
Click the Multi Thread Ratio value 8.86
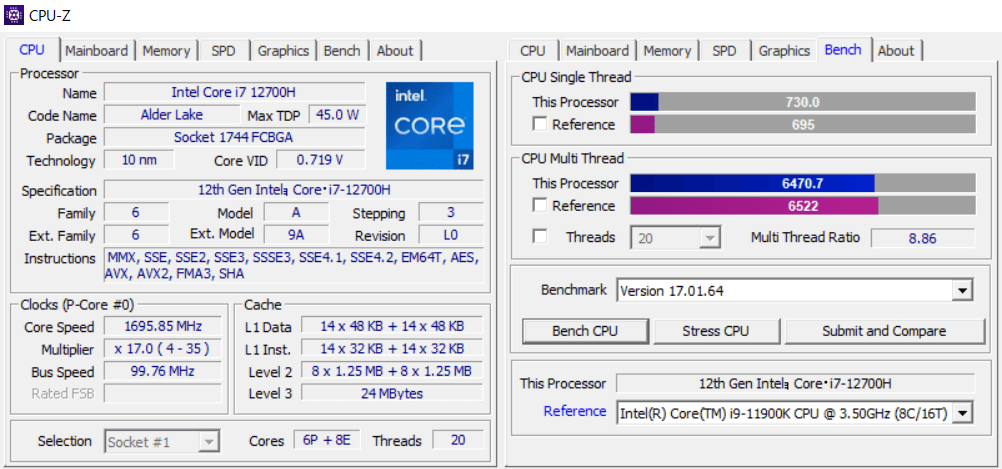[x=923, y=238]
